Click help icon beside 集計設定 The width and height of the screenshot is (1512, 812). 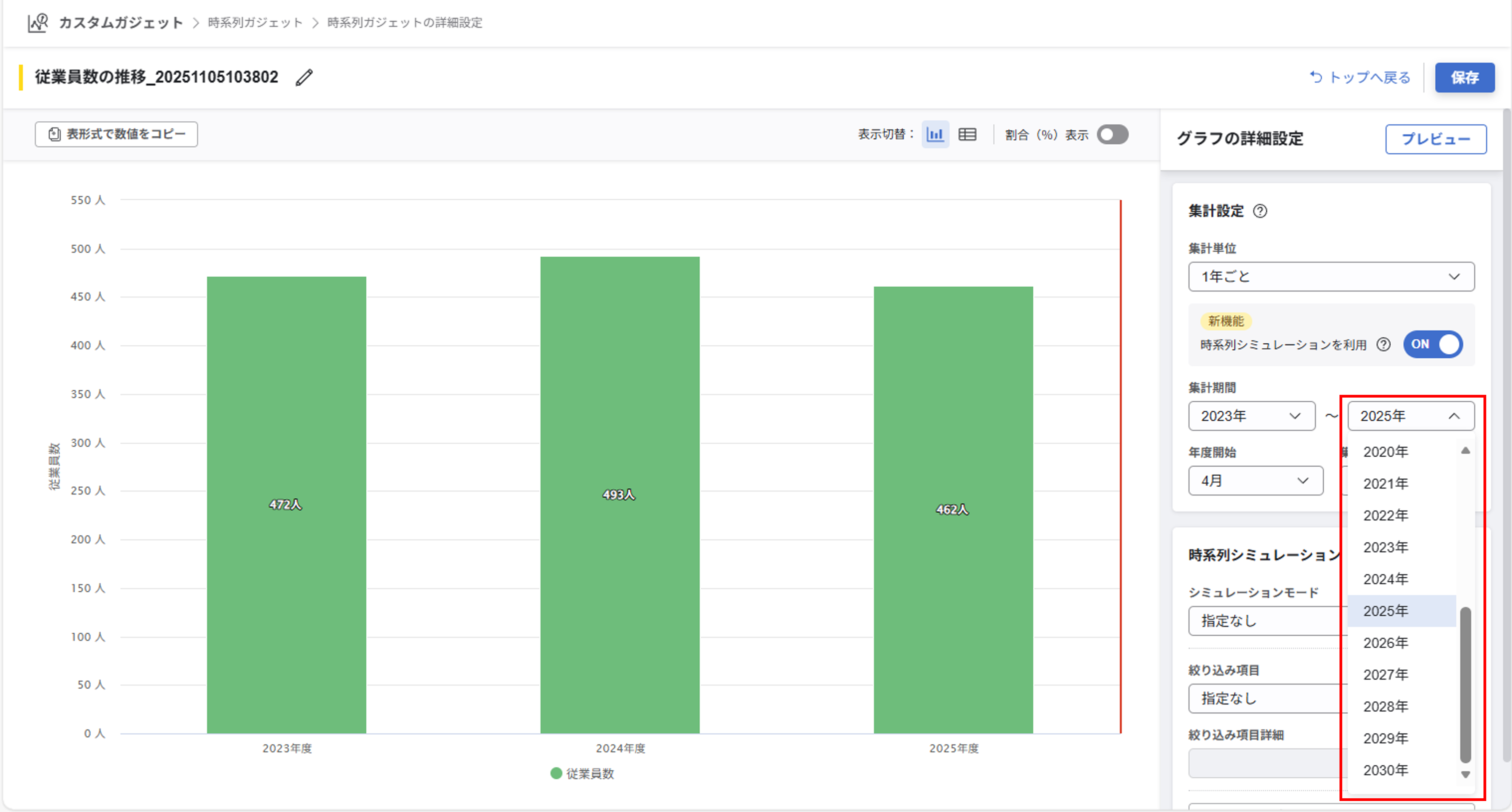click(1260, 211)
